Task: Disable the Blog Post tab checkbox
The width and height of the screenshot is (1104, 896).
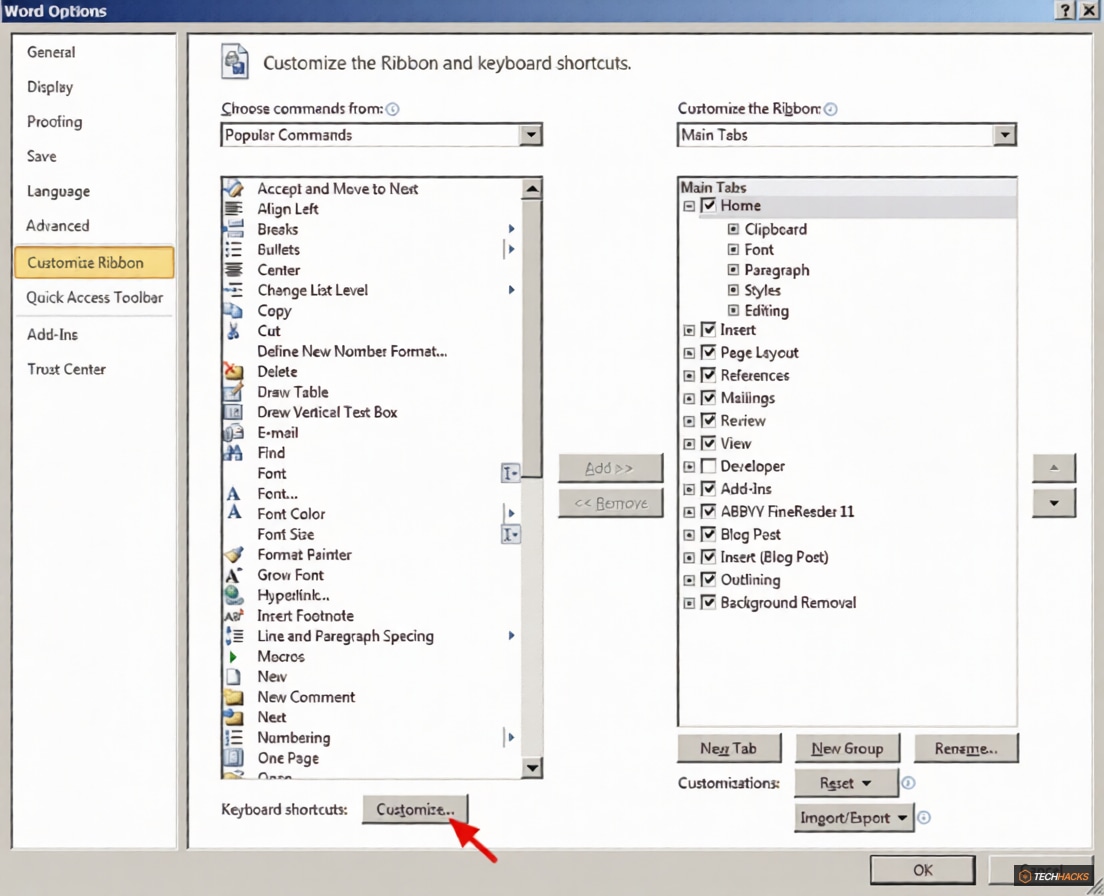Action: [x=707, y=534]
